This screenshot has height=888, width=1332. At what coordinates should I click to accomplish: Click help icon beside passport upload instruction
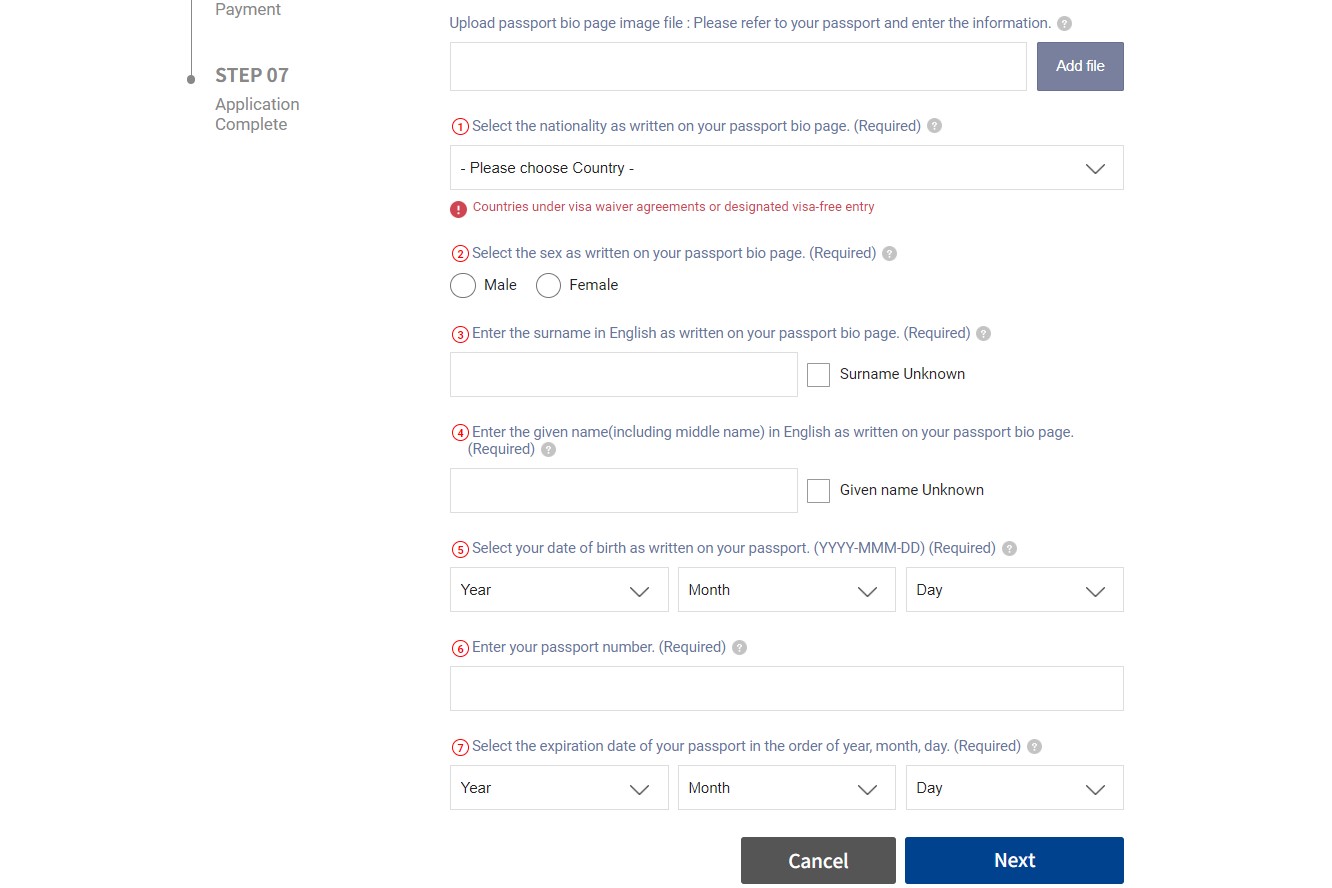(x=1065, y=23)
